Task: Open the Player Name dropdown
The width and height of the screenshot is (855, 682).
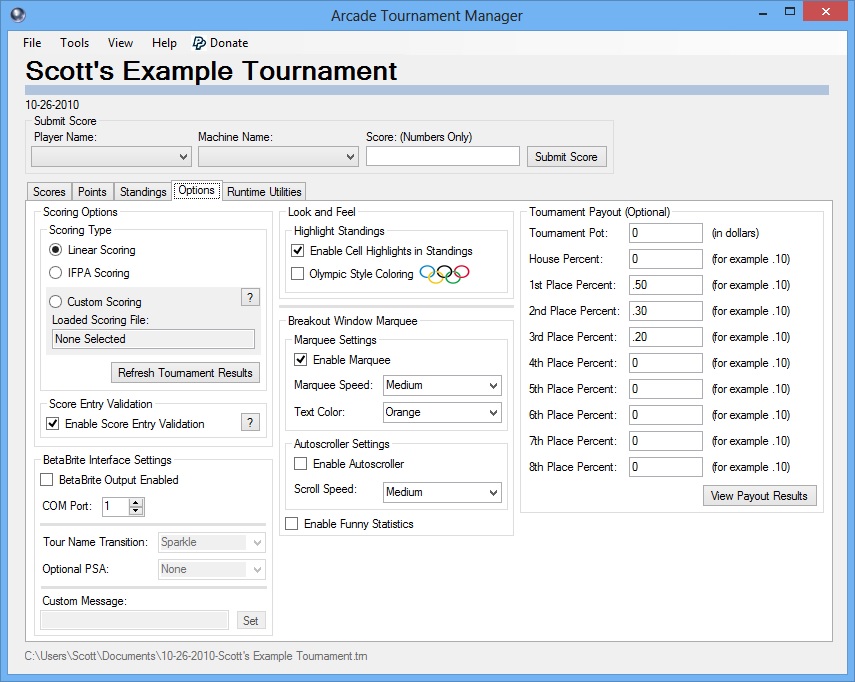Action: coord(111,157)
